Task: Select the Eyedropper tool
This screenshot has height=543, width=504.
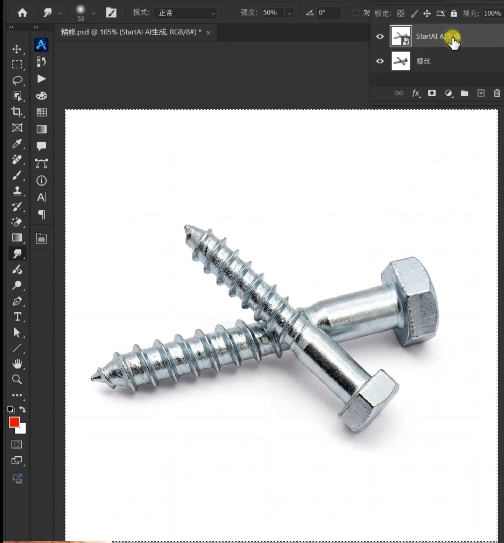Action: click(x=17, y=143)
